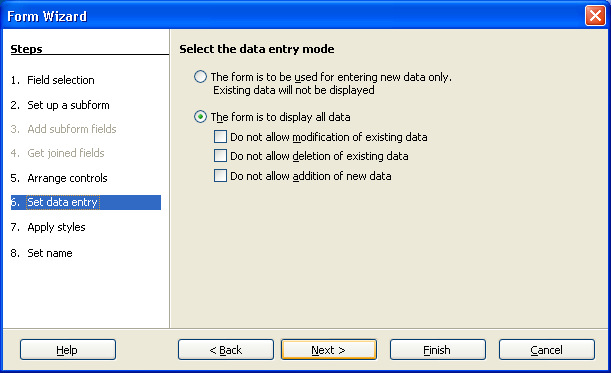Go to step 7 Apply styles

pyautogui.click(x=48, y=227)
